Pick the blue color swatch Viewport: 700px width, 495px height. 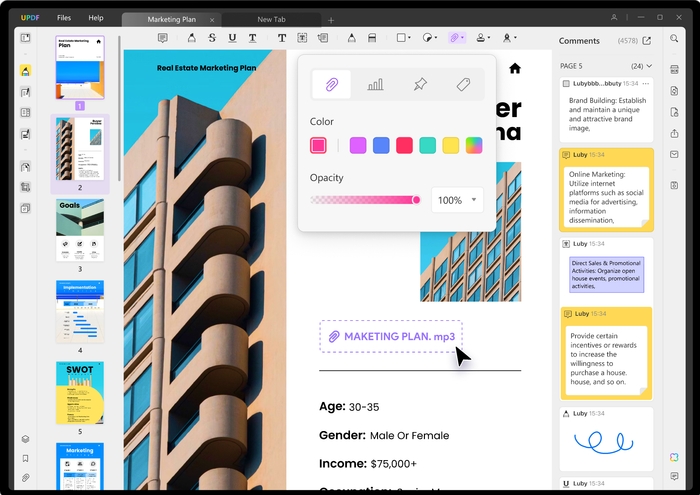(381, 146)
